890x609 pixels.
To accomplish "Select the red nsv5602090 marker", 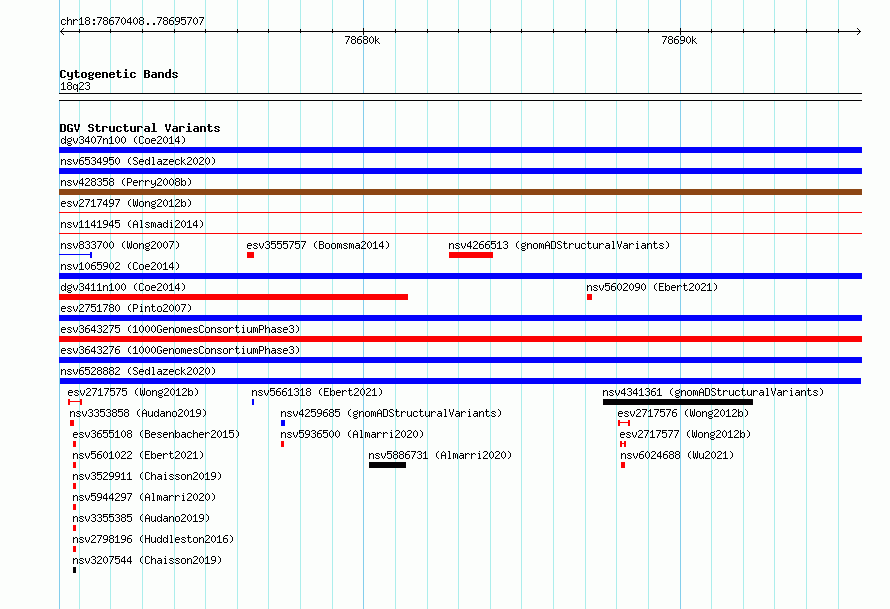I will (x=590, y=297).
